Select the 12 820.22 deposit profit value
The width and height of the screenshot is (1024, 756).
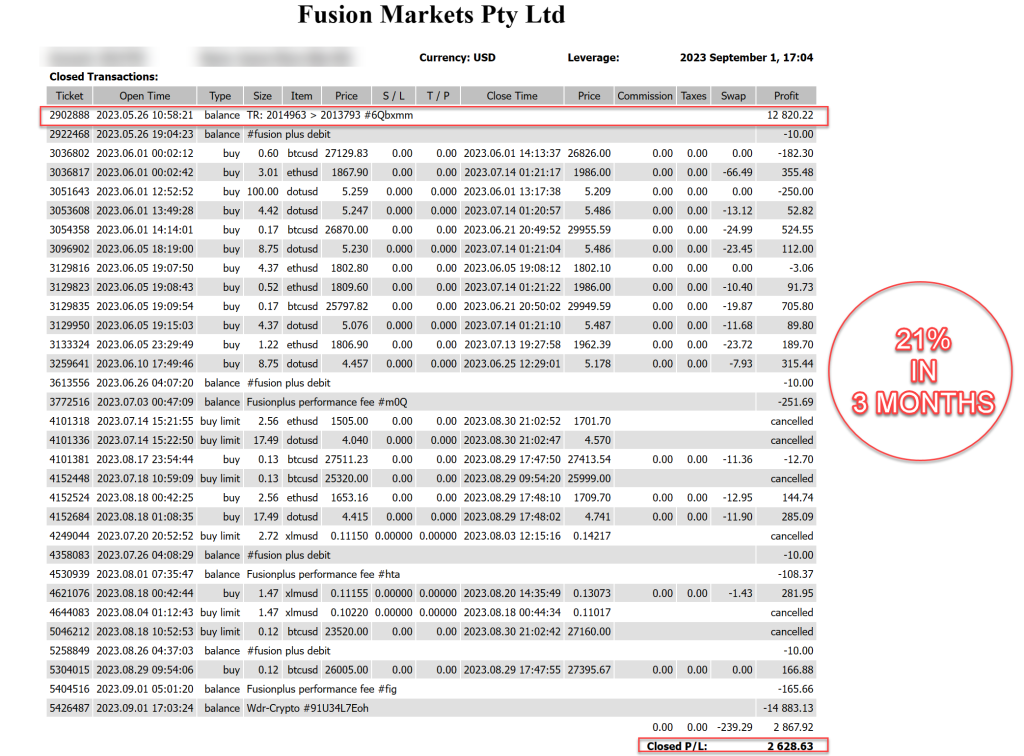click(784, 115)
